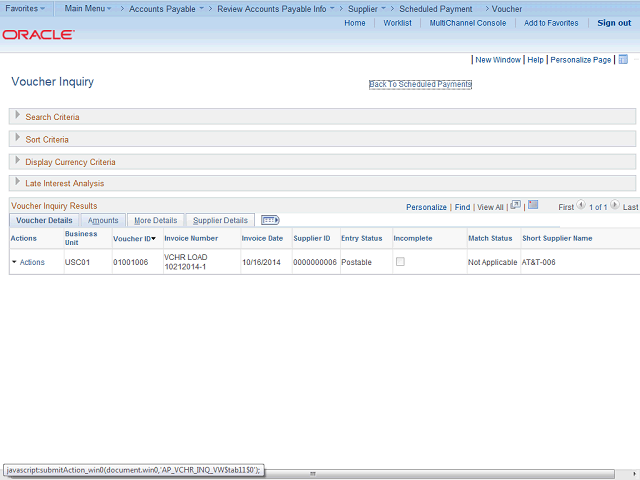
Task: Click voucher ID value 01001006
Action: [131, 262]
